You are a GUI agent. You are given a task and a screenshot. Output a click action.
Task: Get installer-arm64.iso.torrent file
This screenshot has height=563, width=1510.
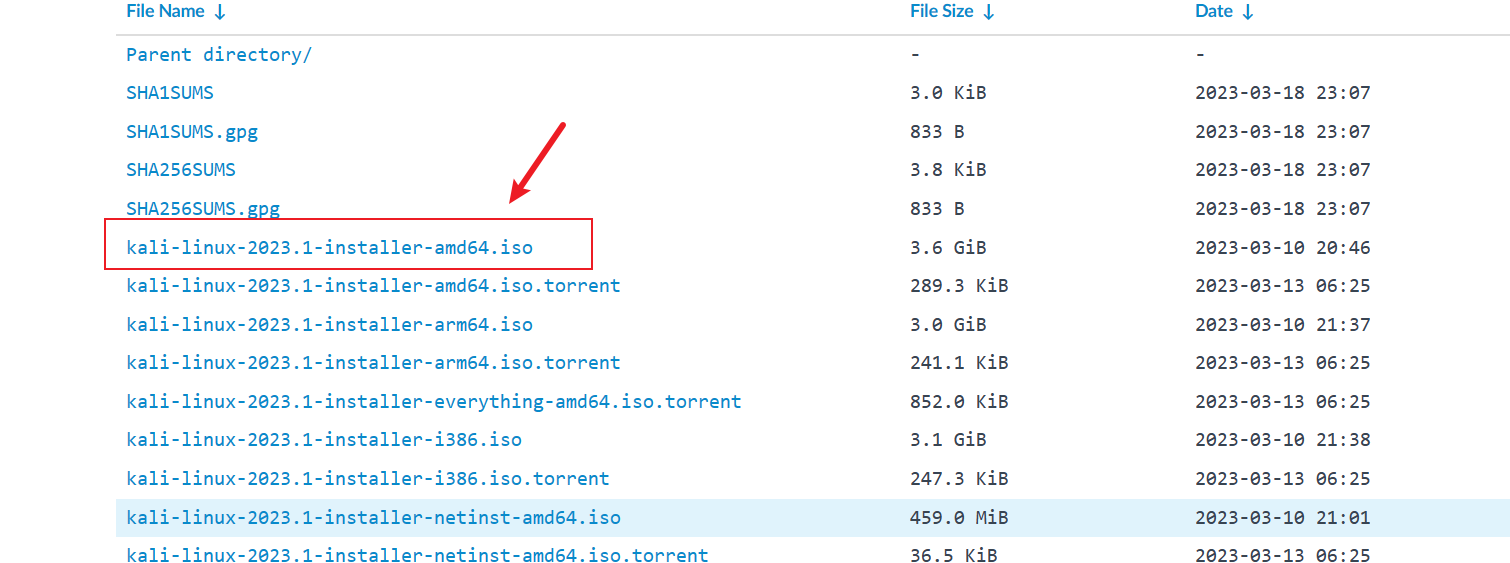[373, 363]
